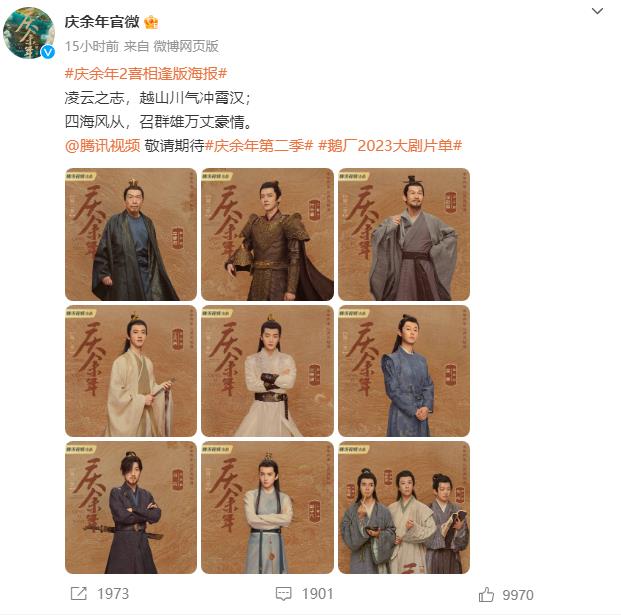Click the repost share icon
Image resolution: width=621 pixels, height=615 pixels.
78,593
